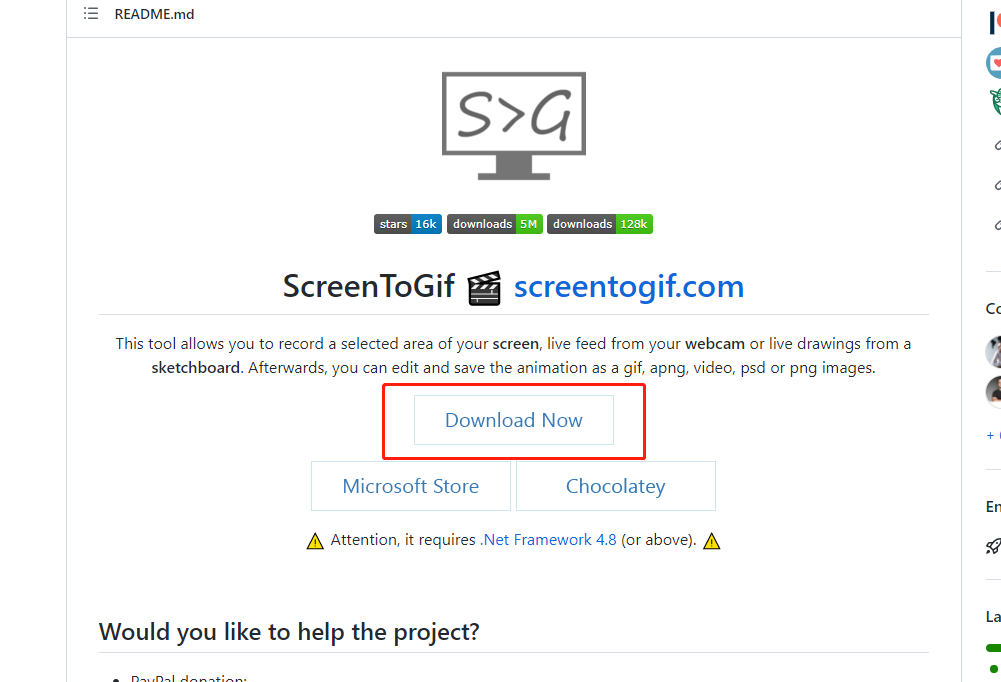1001x682 pixels.
Task: Open the first contributor avatar
Action: coord(994,351)
